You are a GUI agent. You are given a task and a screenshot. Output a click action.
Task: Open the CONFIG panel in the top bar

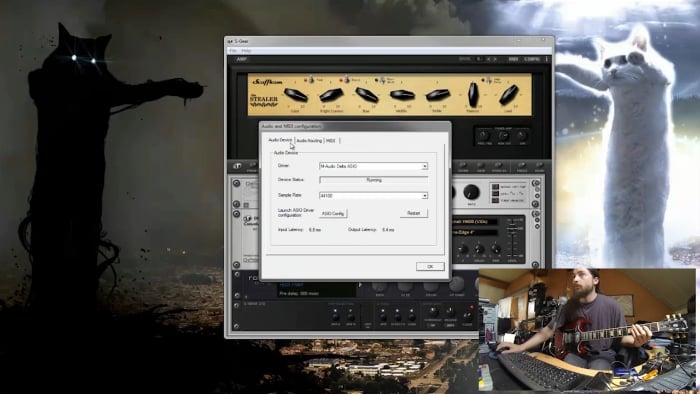pyautogui.click(x=532, y=59)
